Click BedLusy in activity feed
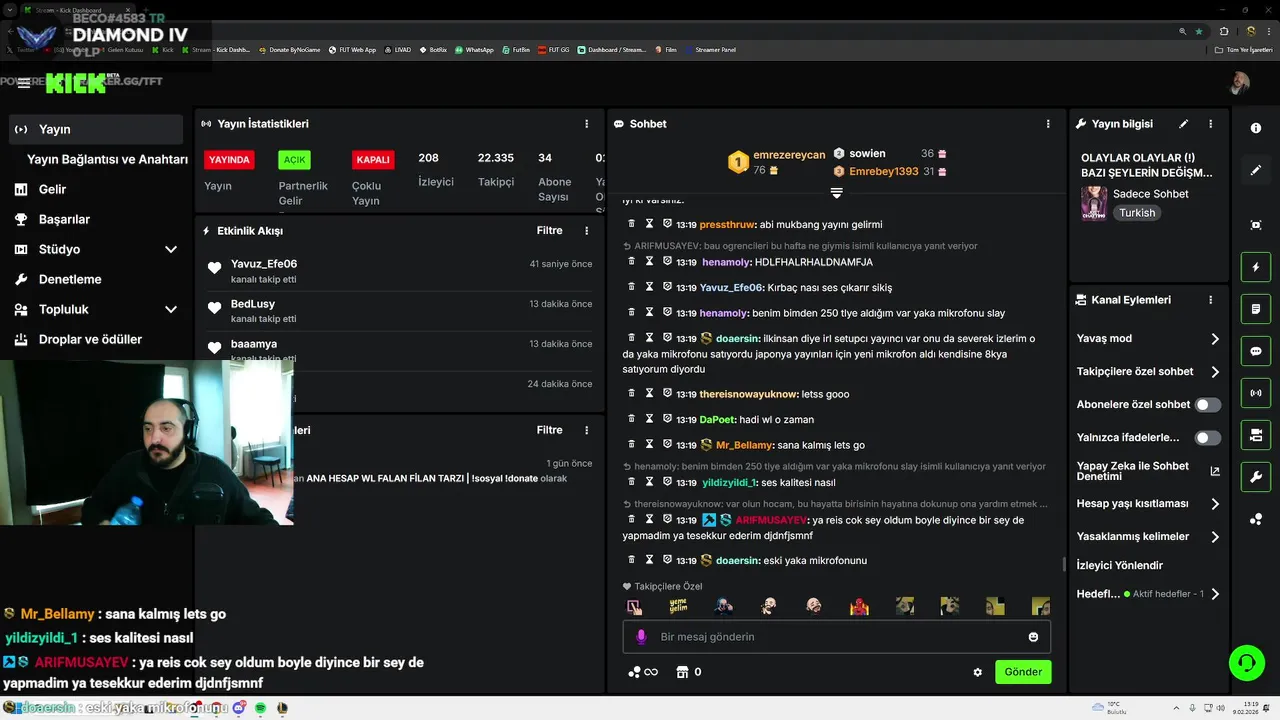This screenshot has height=720, width=1280. click(253, 304)
